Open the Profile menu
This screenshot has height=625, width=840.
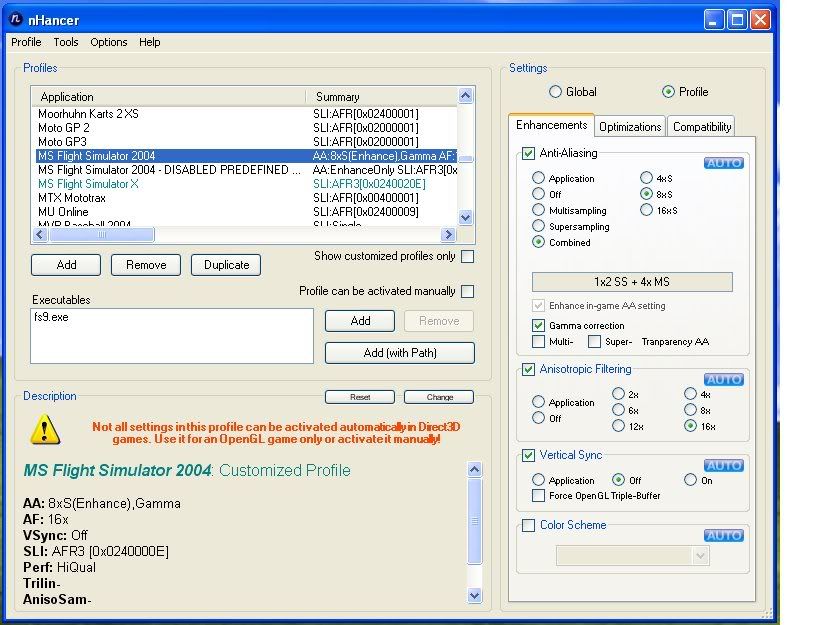26,42
